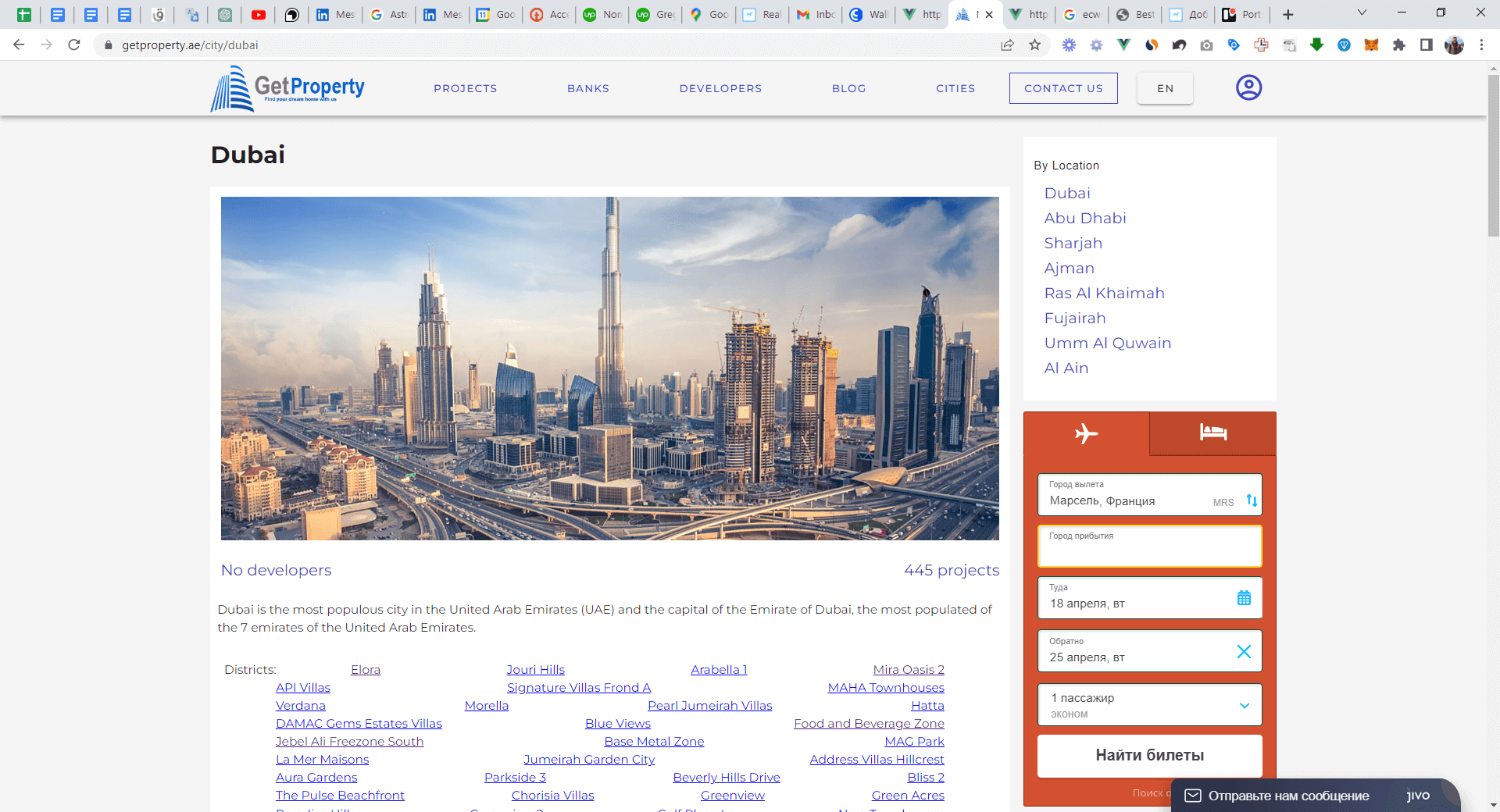
Task: Click the GetProperty logo
Action: tap(287, 88)
